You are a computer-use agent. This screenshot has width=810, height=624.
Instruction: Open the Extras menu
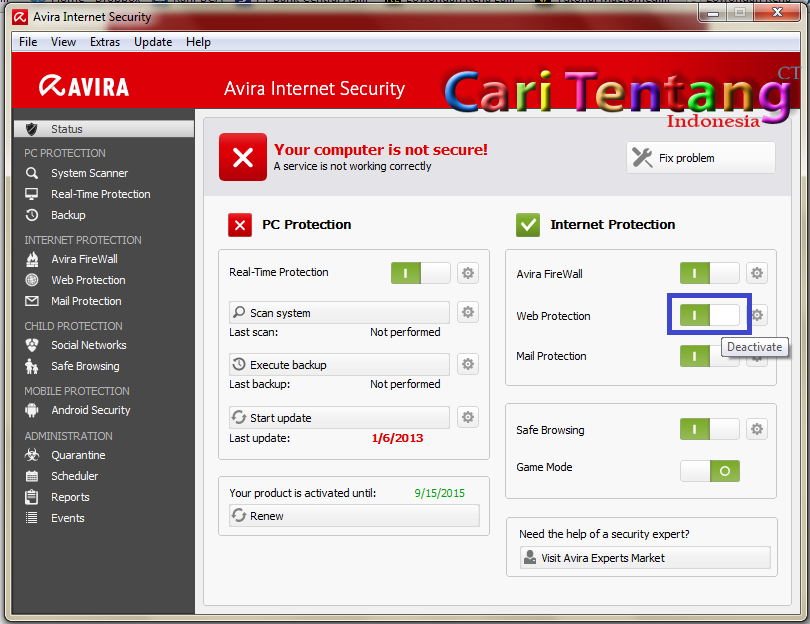[x=105, y=42]
